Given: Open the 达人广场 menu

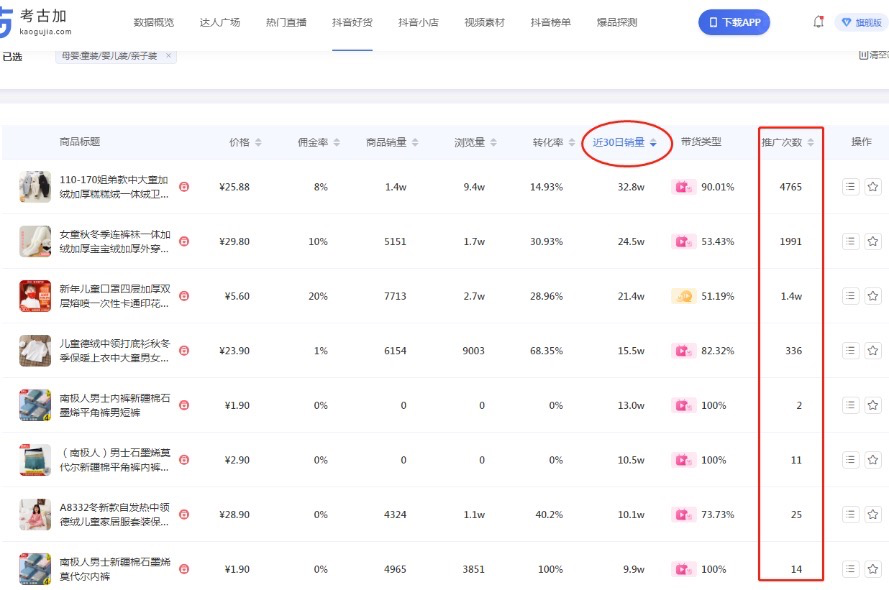Looking at the screenshot, I should [x=219, y=22].
